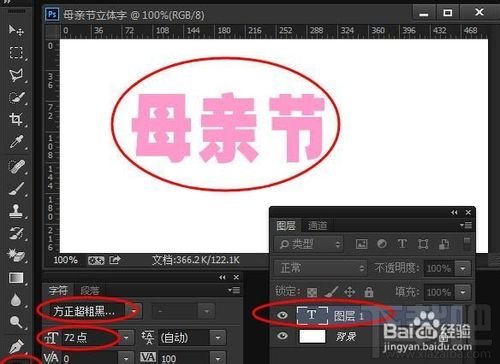The height and width of the screenshot is (364, 500).
Task: Select the Eraser tool
Action: (x=16, y=255)
